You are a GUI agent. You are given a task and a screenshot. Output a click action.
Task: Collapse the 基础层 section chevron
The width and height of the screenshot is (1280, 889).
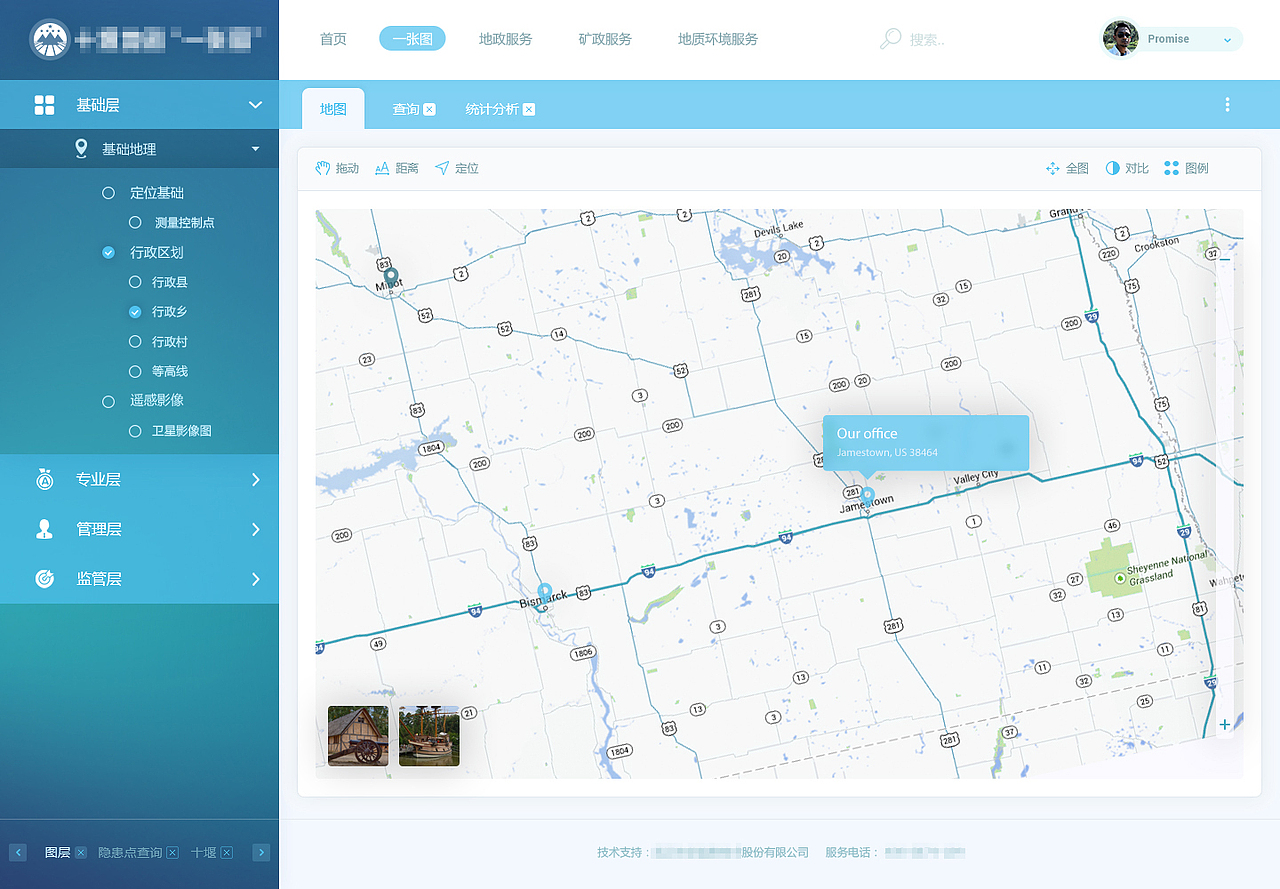(255, 105)
